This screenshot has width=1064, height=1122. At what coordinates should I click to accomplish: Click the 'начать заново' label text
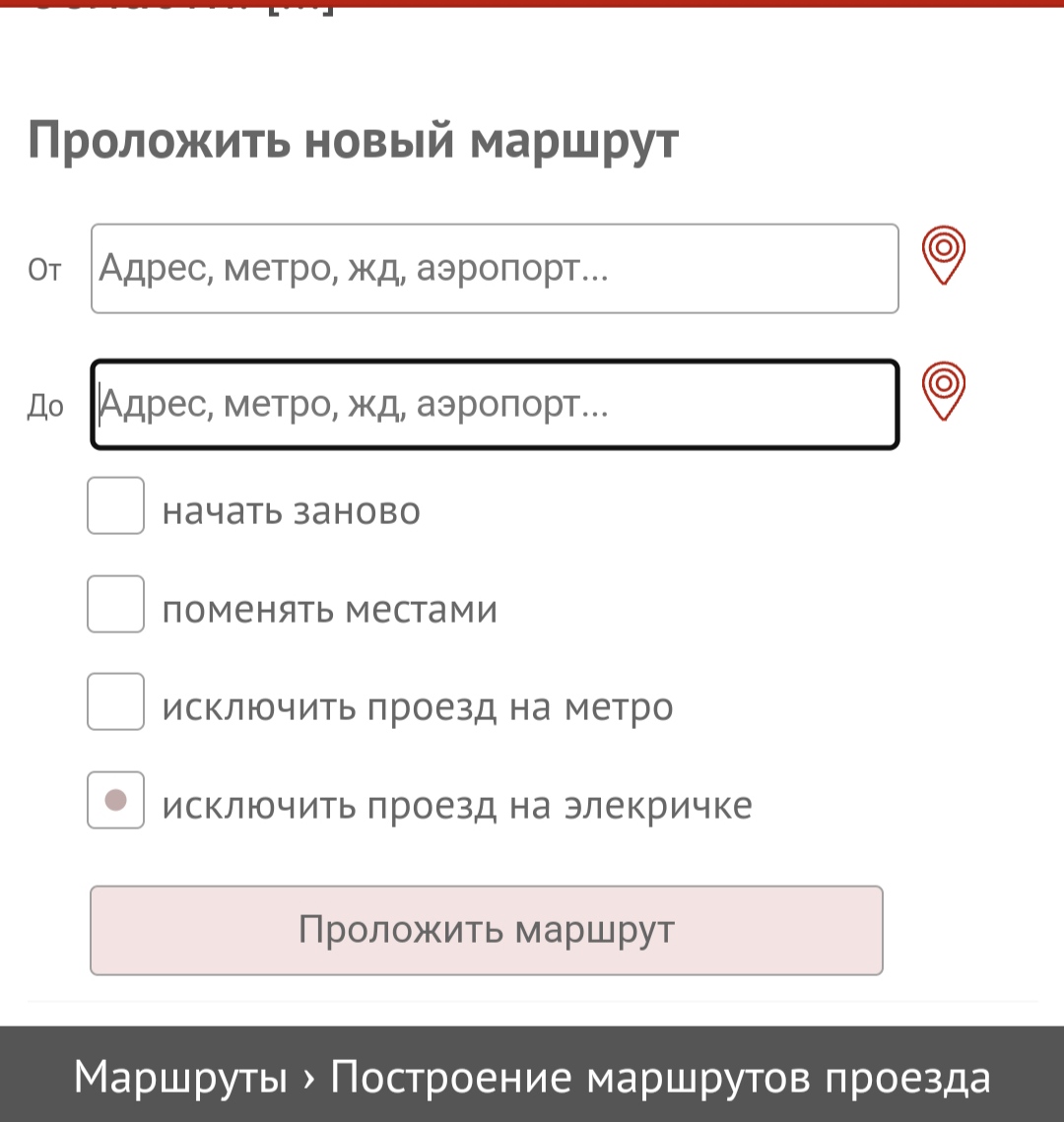(291, 511)
